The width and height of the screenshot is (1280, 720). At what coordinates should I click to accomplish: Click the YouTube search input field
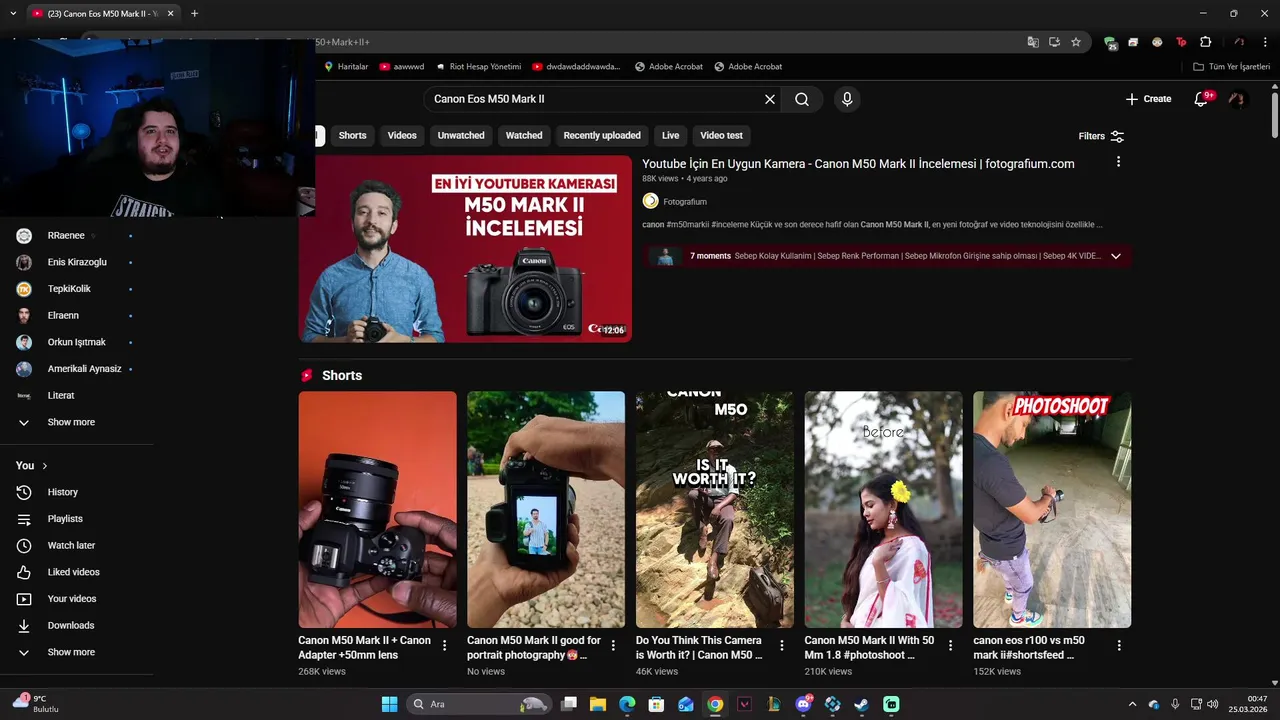(595, 99)
